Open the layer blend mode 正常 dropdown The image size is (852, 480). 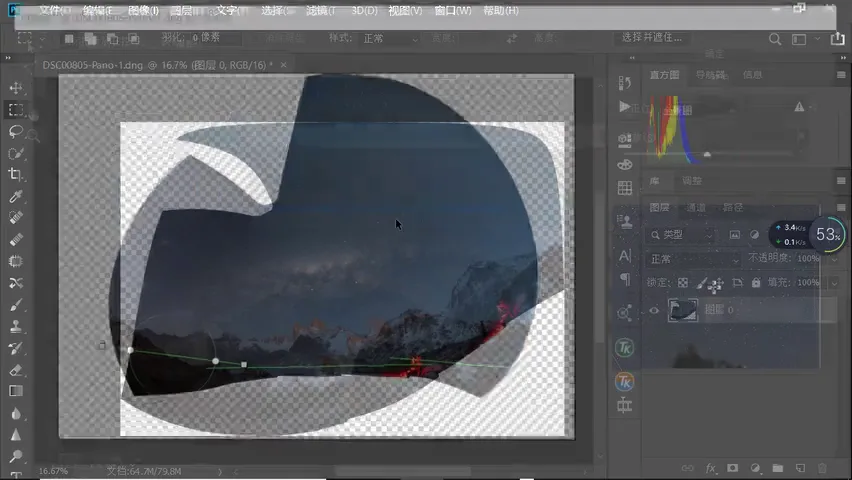[693, 259]
